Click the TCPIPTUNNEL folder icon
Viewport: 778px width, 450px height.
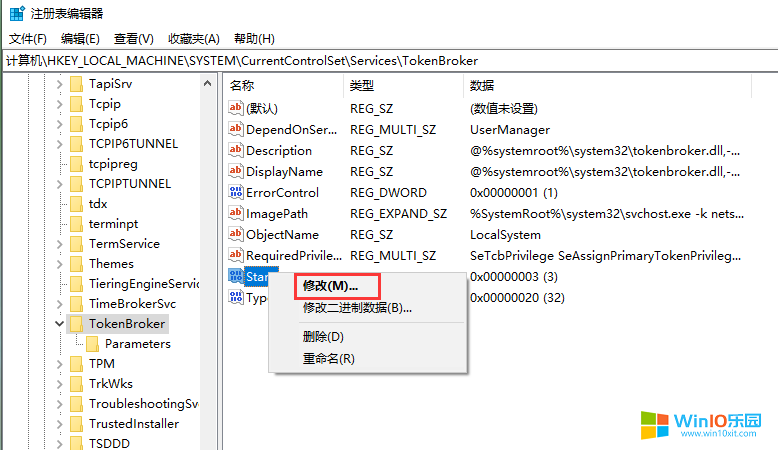[x=76, y=184]
